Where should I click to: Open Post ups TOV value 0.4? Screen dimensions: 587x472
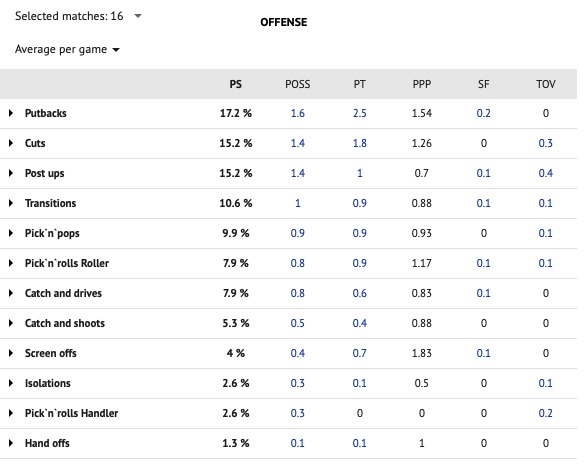coord(545,173)
